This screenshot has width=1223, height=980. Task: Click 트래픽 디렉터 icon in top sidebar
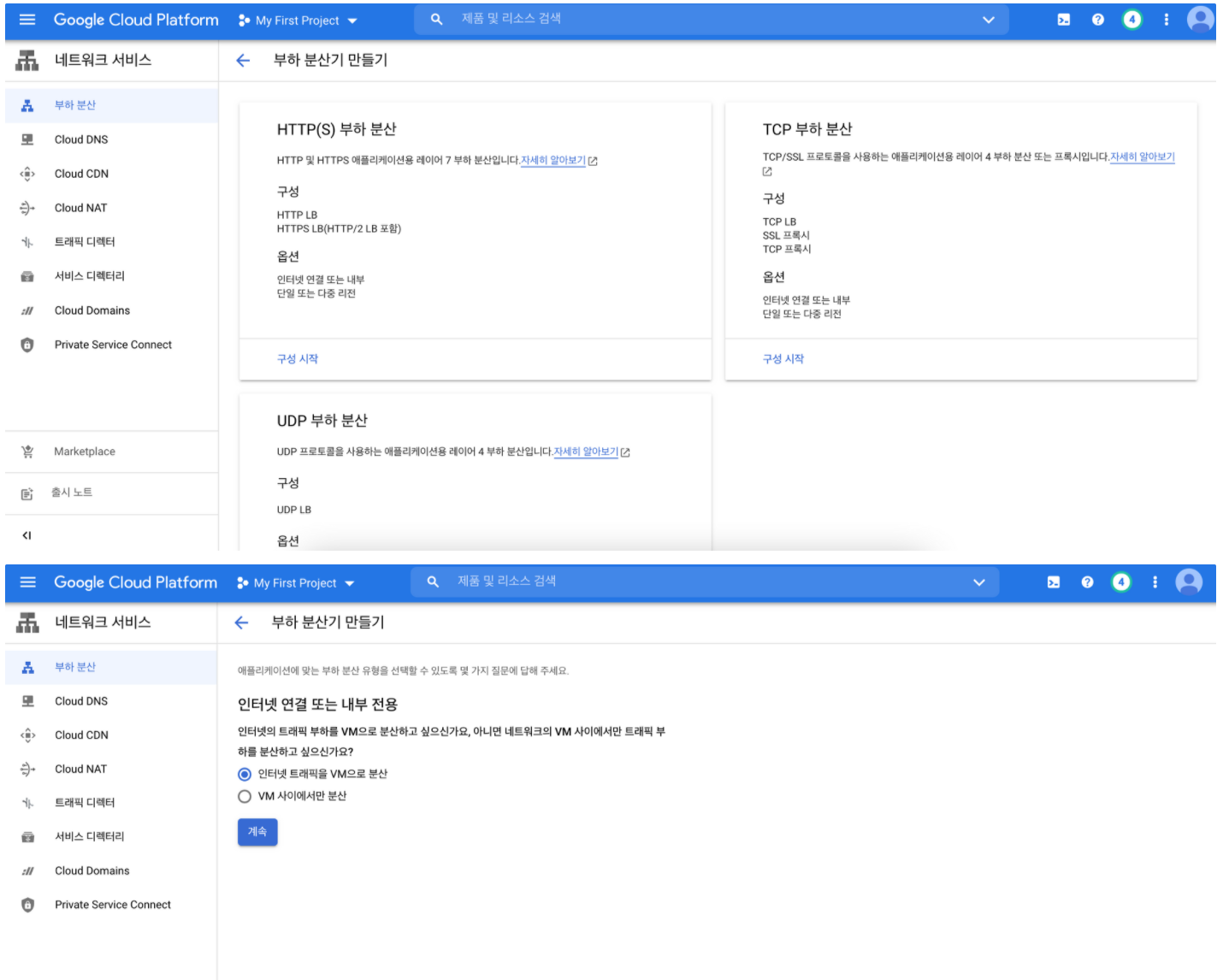(x=27, y=242)
